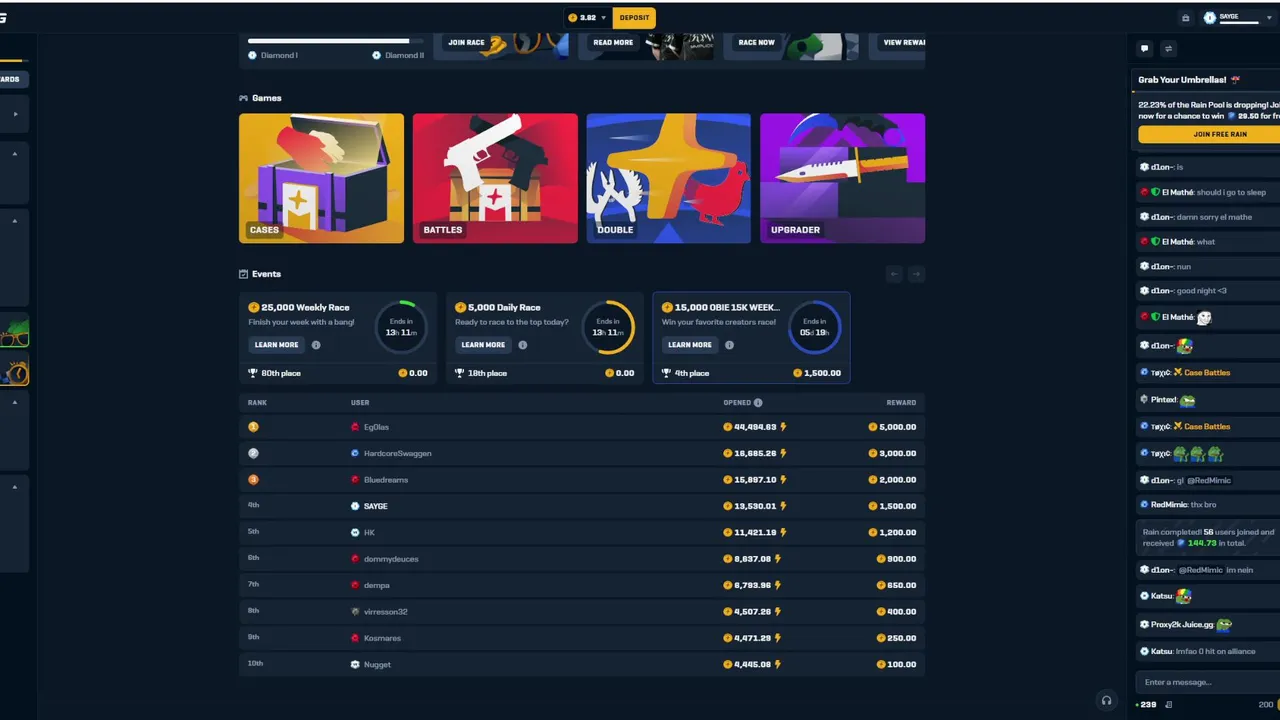
Task: Click Learn More on Weekly Race
Action: 276,345
